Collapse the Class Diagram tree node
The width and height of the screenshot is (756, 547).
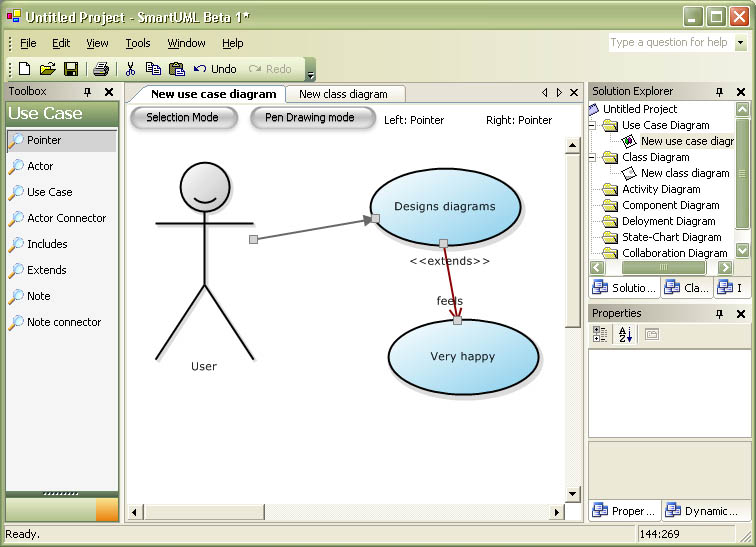pyautogui.click(x=593, y=158)
